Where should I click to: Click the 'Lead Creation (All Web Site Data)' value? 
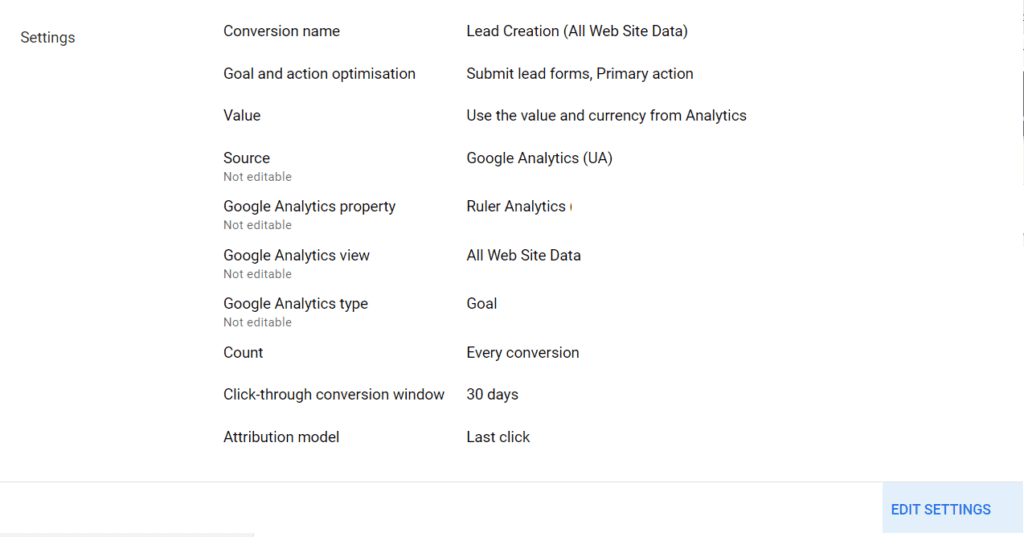(576, 31)
